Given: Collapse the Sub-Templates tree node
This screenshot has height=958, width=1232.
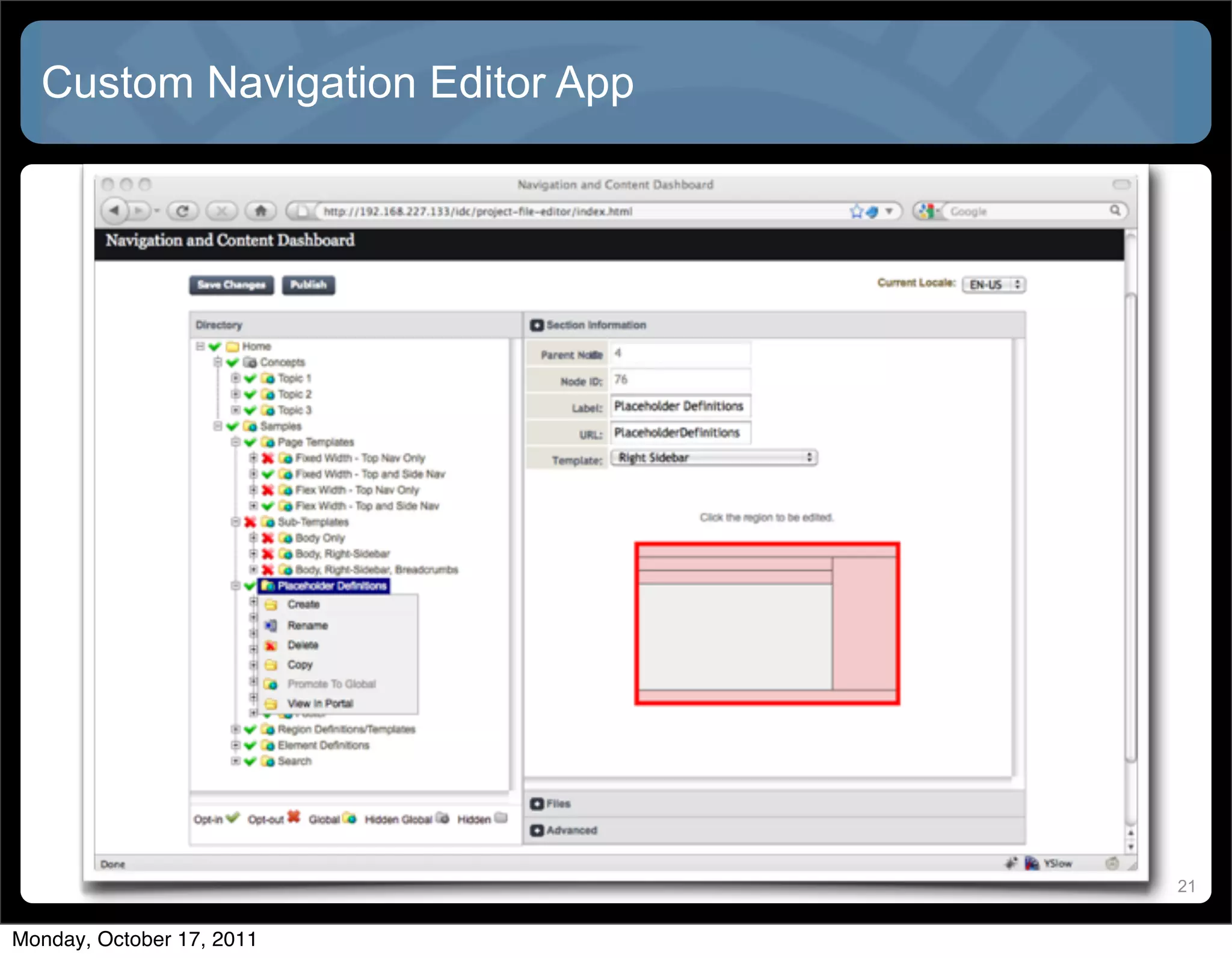Looking at the screenshot, I should pyautogui.click(x=236, y=522).
